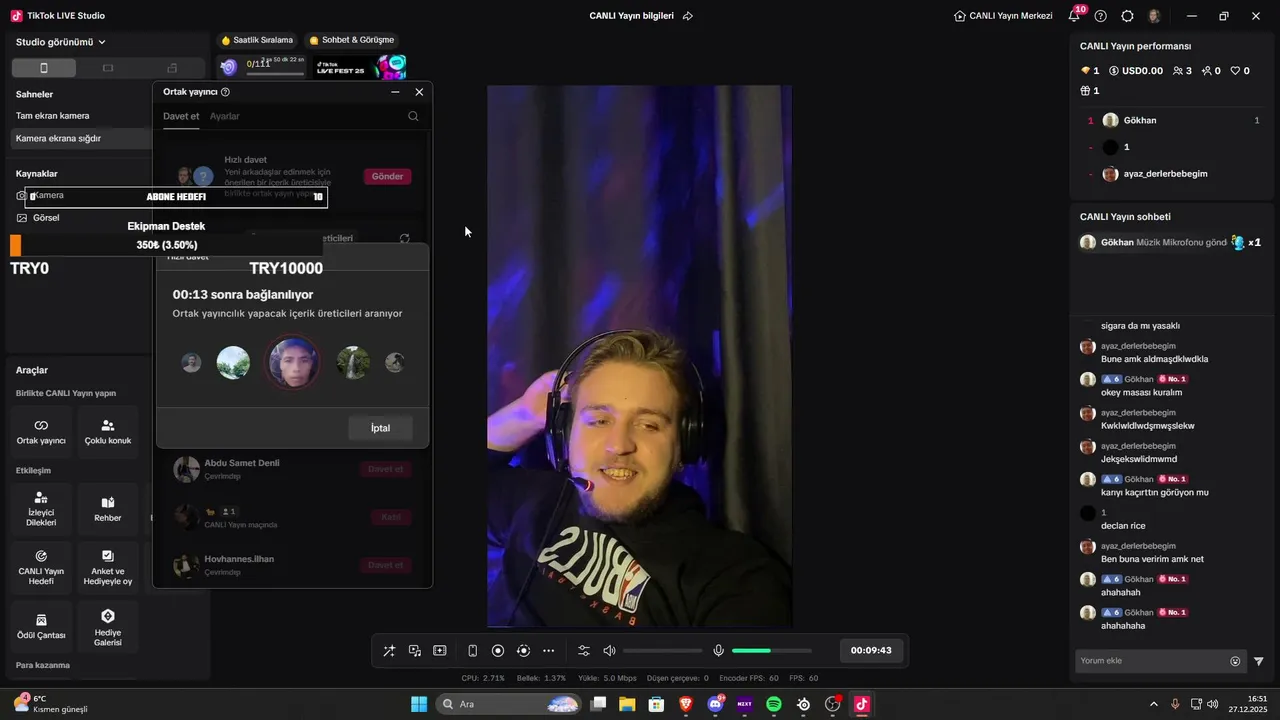Click the 0/111 goal target widget
Screen dimensions: 1280x720
(260, 66)
